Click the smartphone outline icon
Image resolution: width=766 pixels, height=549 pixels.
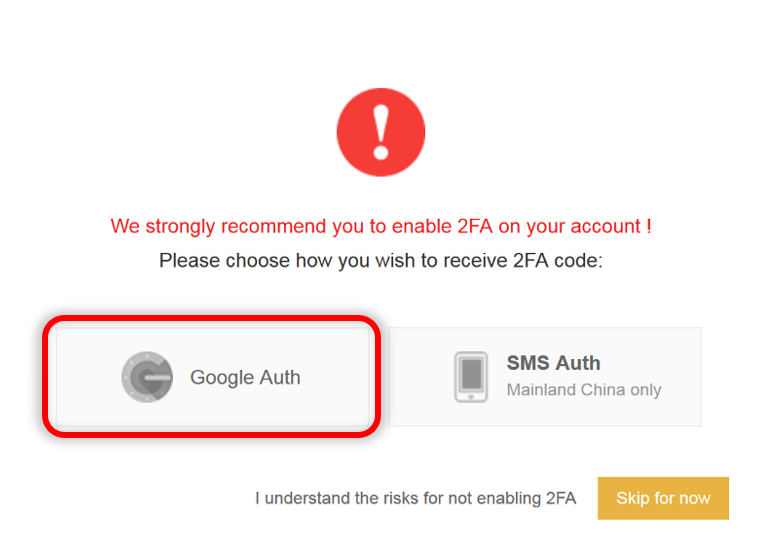(x=470, y=376)
